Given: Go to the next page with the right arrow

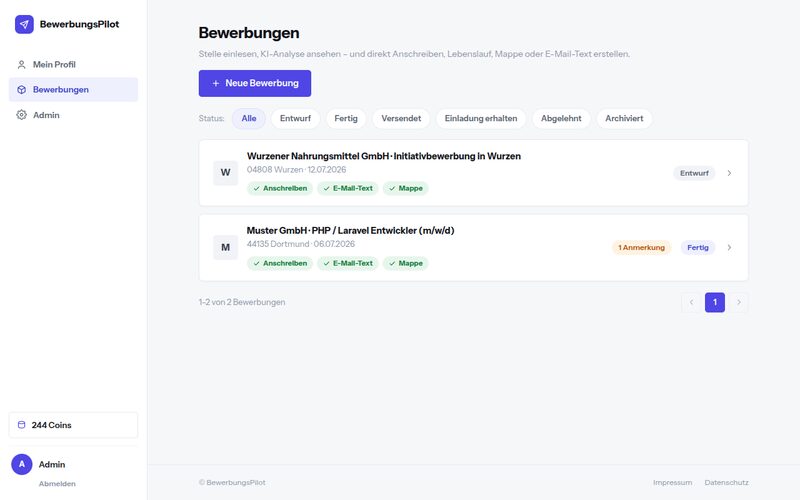Looking at the screenshot, I should point(738,303).
